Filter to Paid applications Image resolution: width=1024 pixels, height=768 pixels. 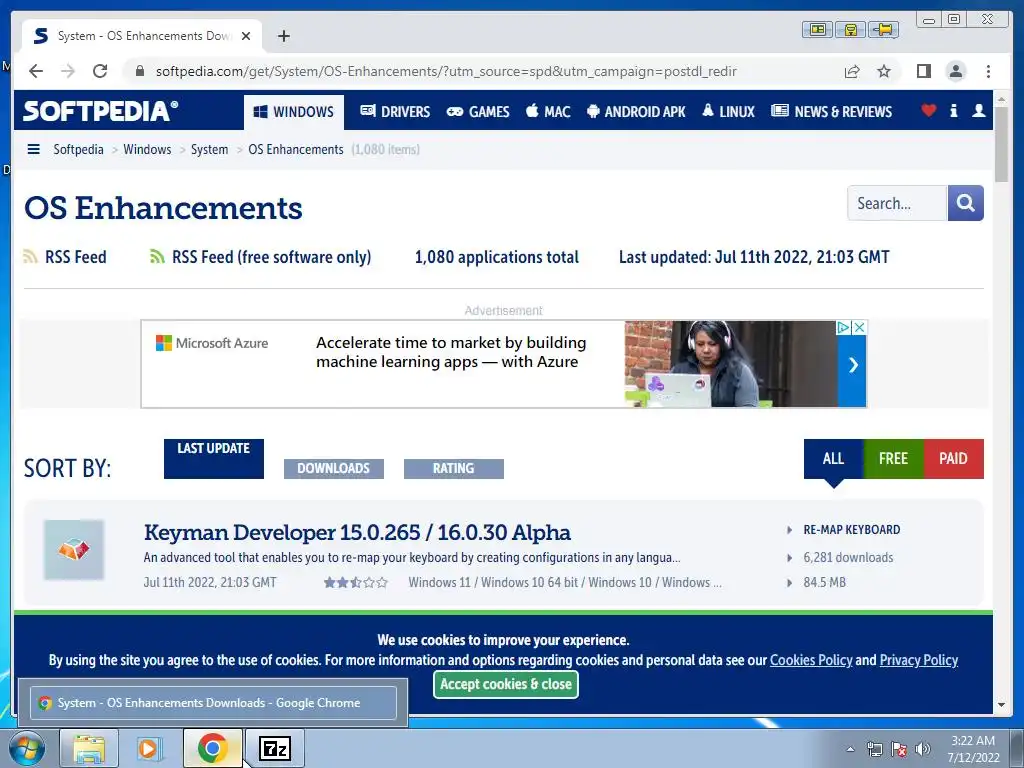(x=953, y=458)
